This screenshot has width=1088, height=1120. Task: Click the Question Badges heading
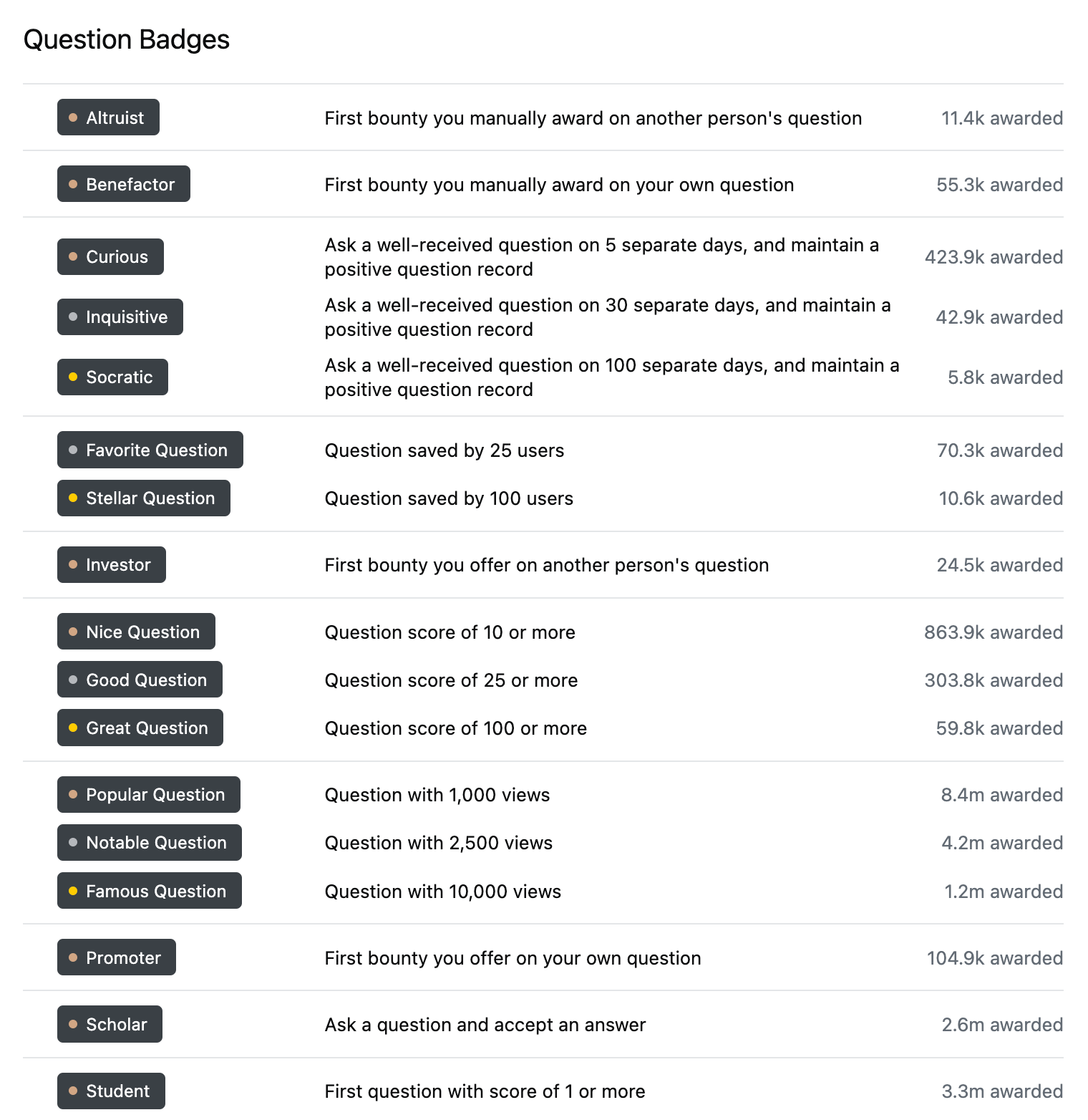(127, 39)
